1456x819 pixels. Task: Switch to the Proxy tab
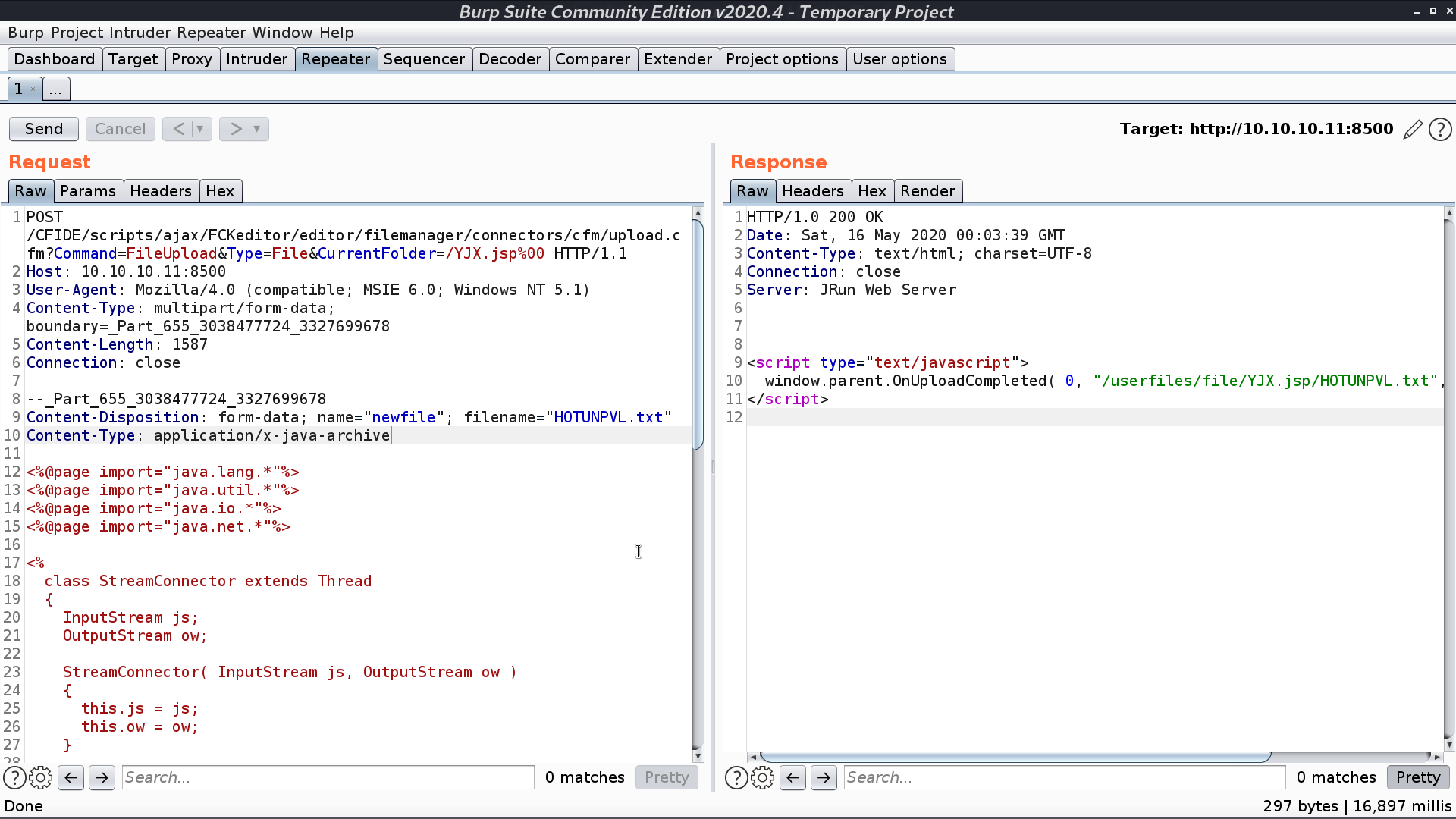[192, 59]
